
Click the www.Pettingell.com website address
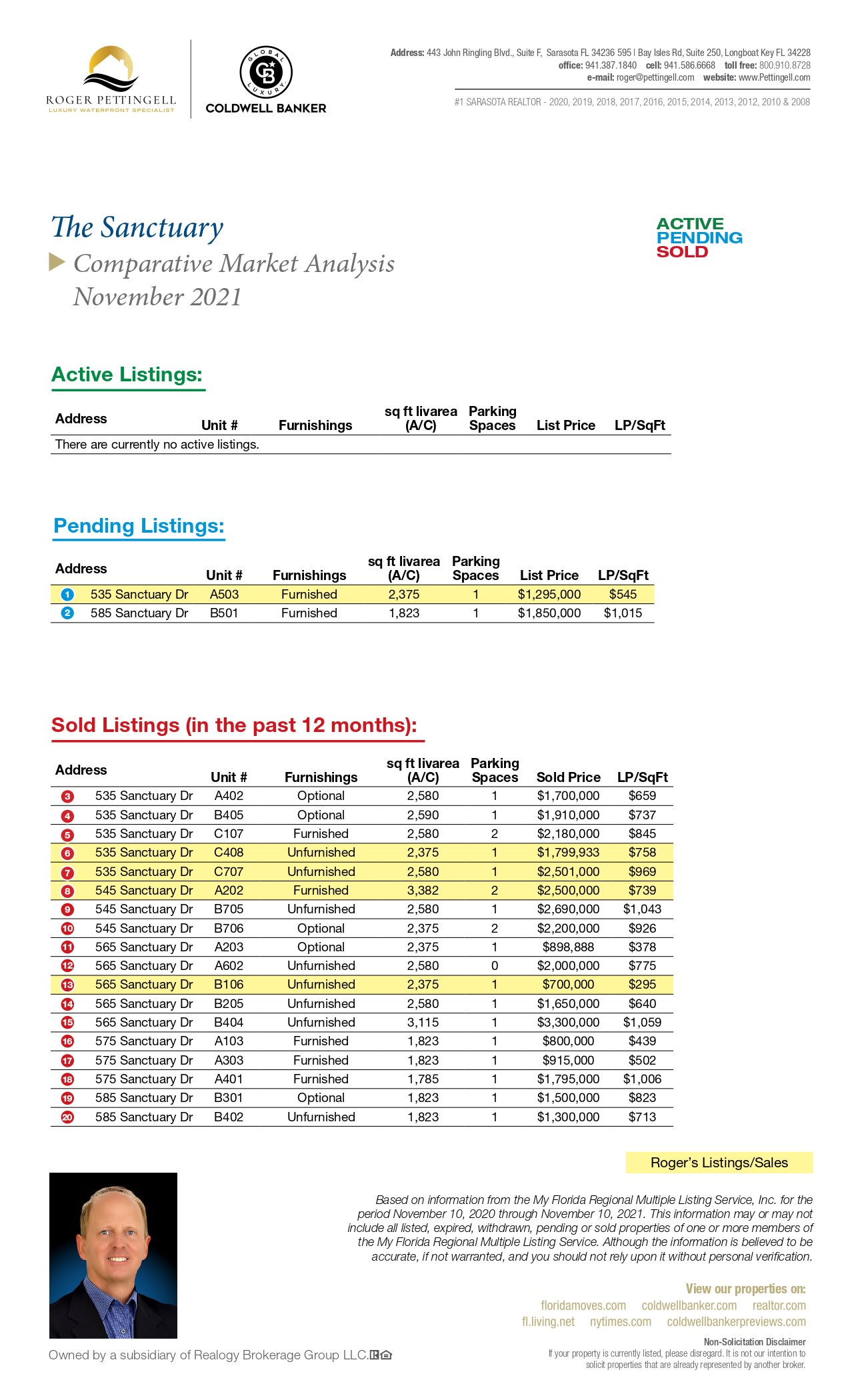pos(775,77)
